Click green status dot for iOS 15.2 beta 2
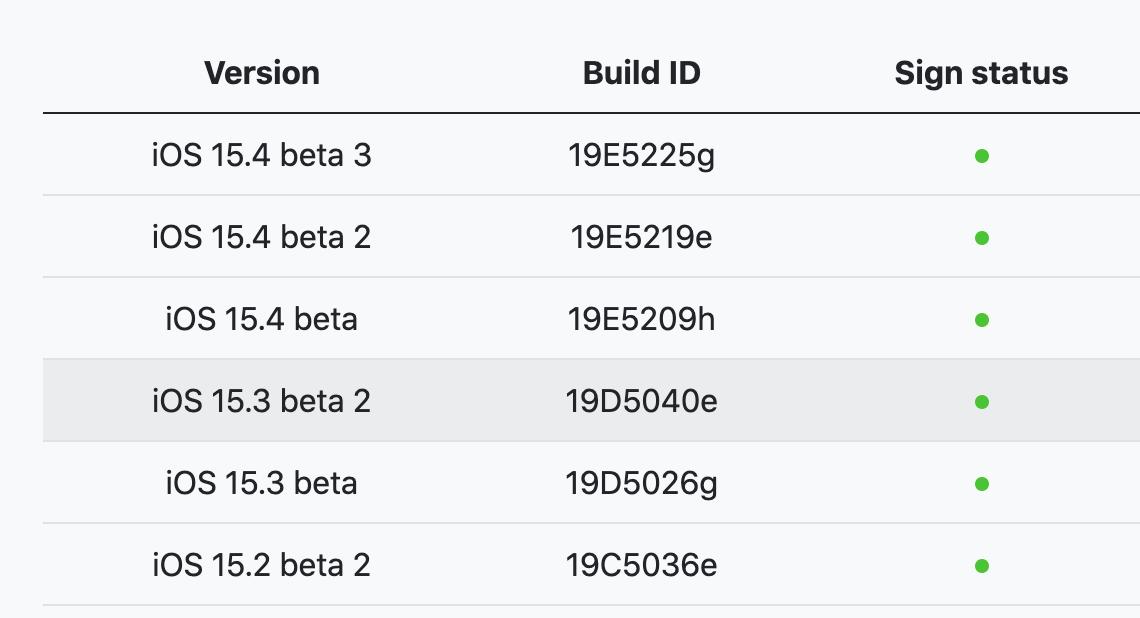This screenshot has width=1140, height=618. (981, 566)
